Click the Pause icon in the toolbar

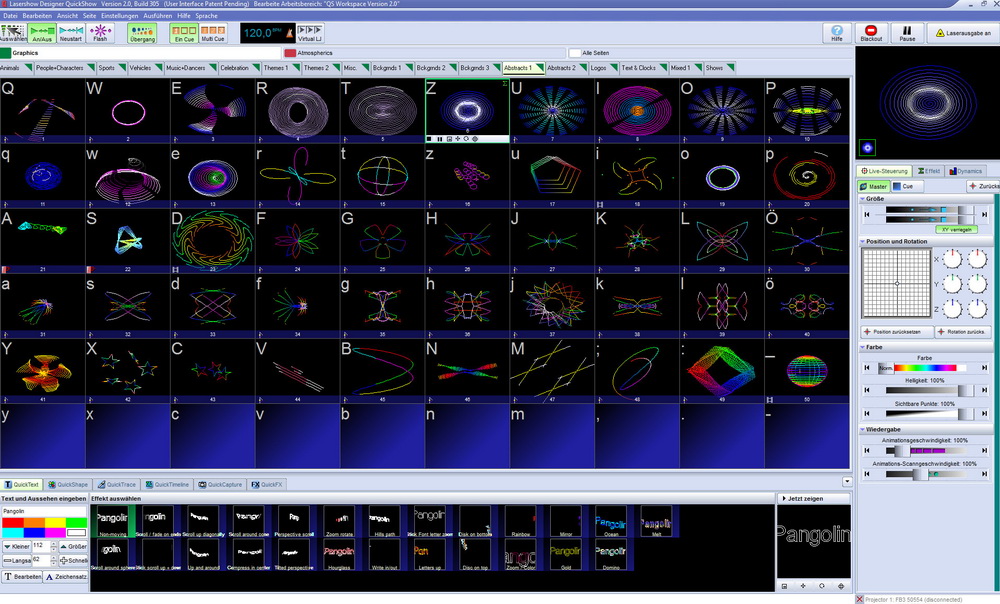click(907, 33)
